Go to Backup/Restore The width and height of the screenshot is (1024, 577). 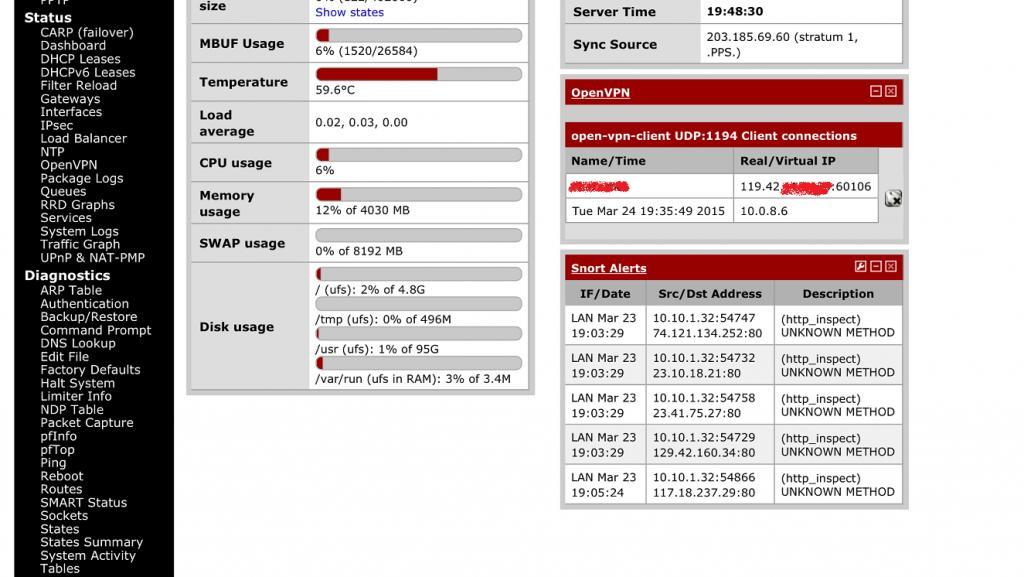[89, 317]
